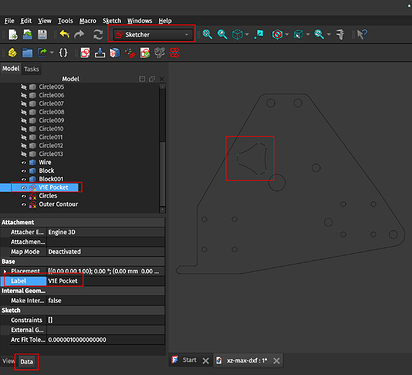Image resolution: width=412 pixels, height=375 pixels.
Task: Switch to the View property tab
Action: [8, 361]
